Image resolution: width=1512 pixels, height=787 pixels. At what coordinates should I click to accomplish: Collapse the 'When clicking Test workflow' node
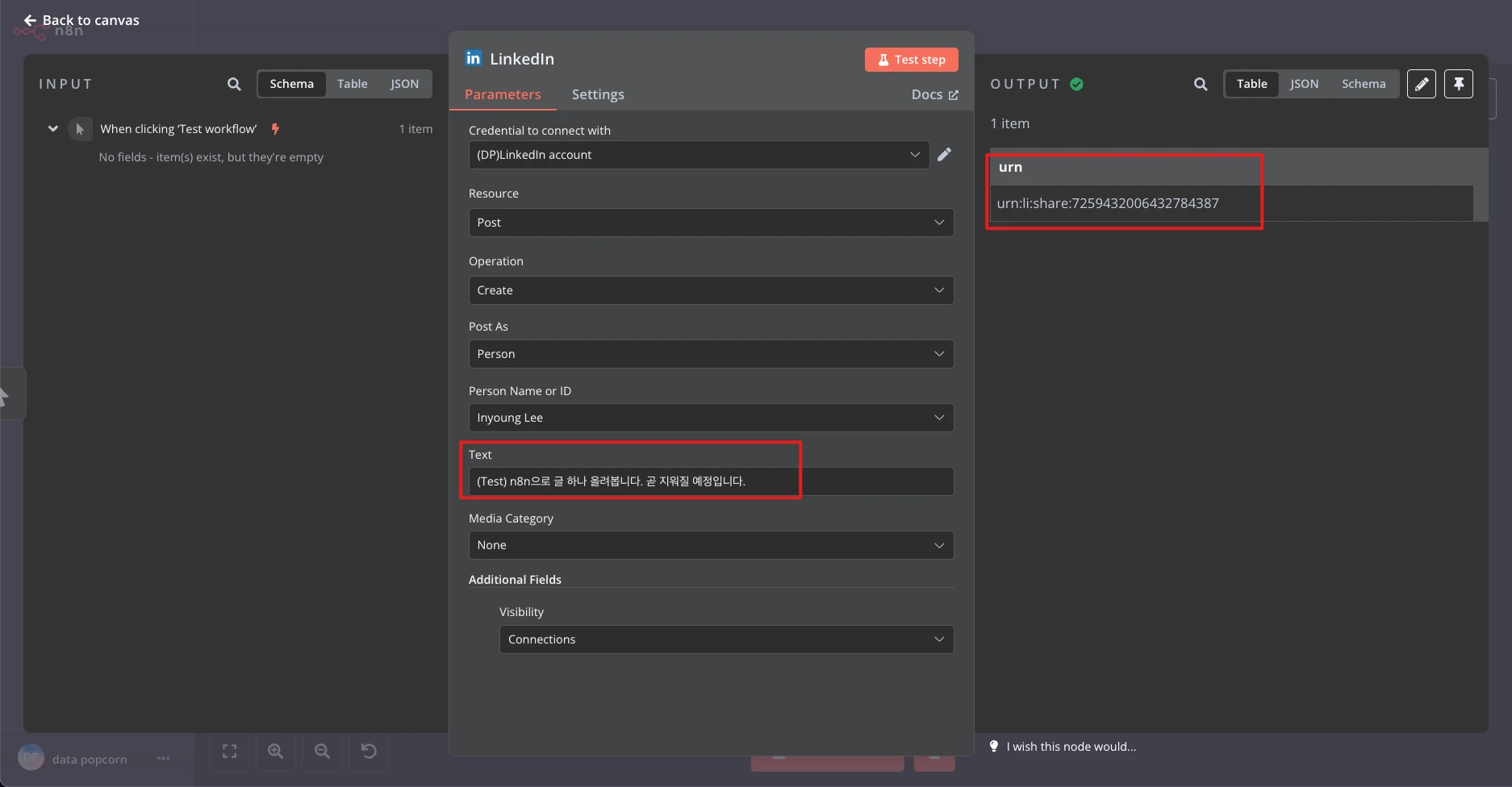[53, 129]
